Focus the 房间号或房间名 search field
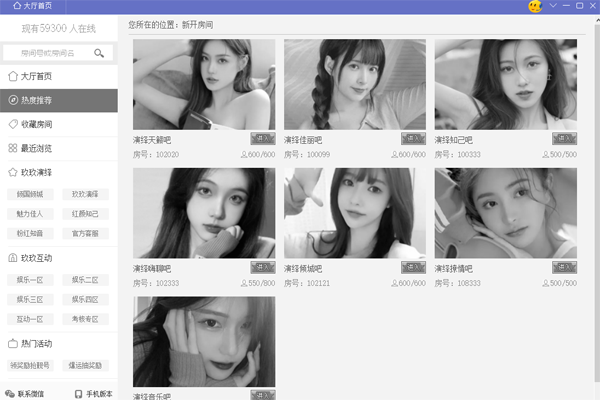 tap(58, 53)
